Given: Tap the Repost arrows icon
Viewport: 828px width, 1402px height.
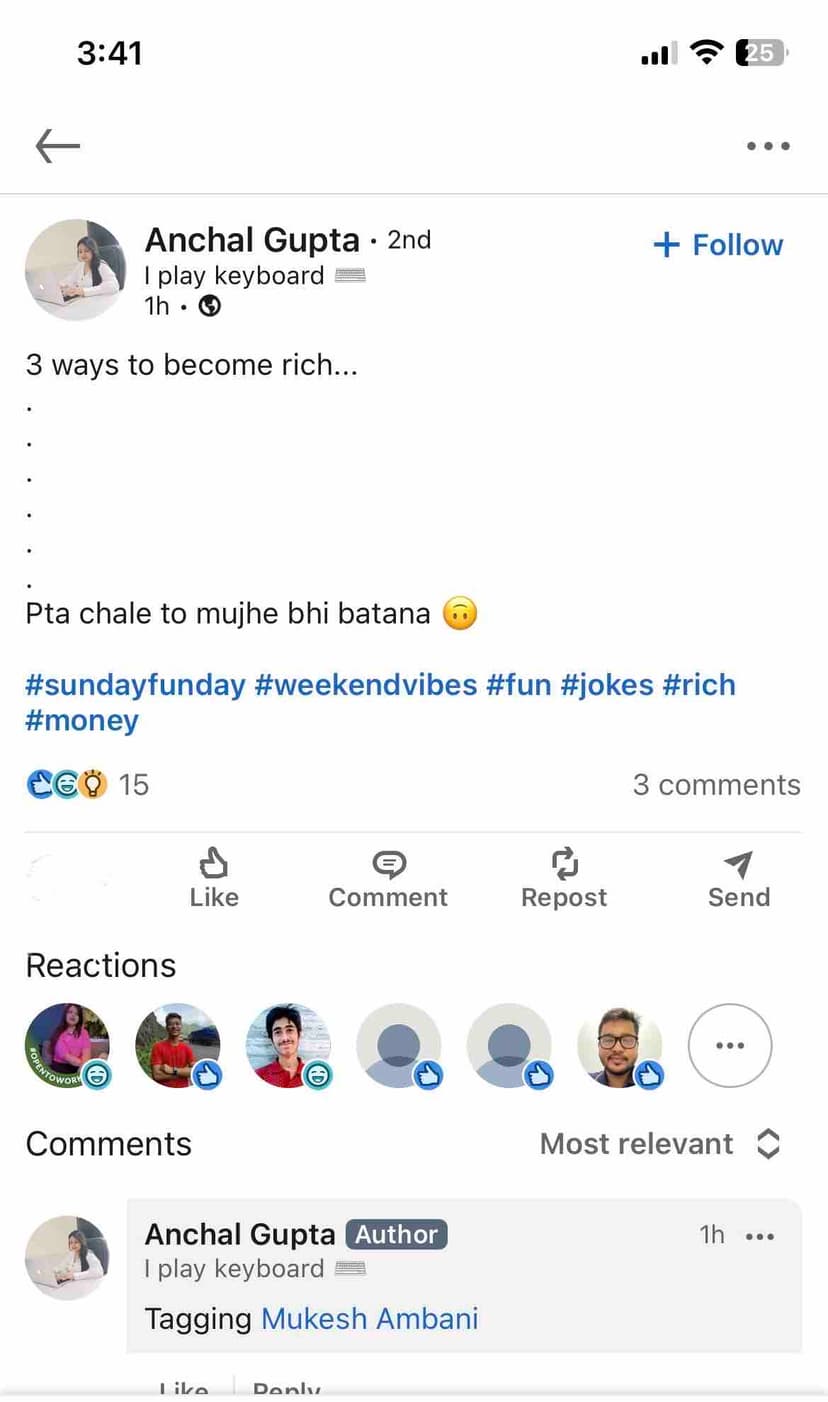Looking at the screenshot, I should 564,864.
